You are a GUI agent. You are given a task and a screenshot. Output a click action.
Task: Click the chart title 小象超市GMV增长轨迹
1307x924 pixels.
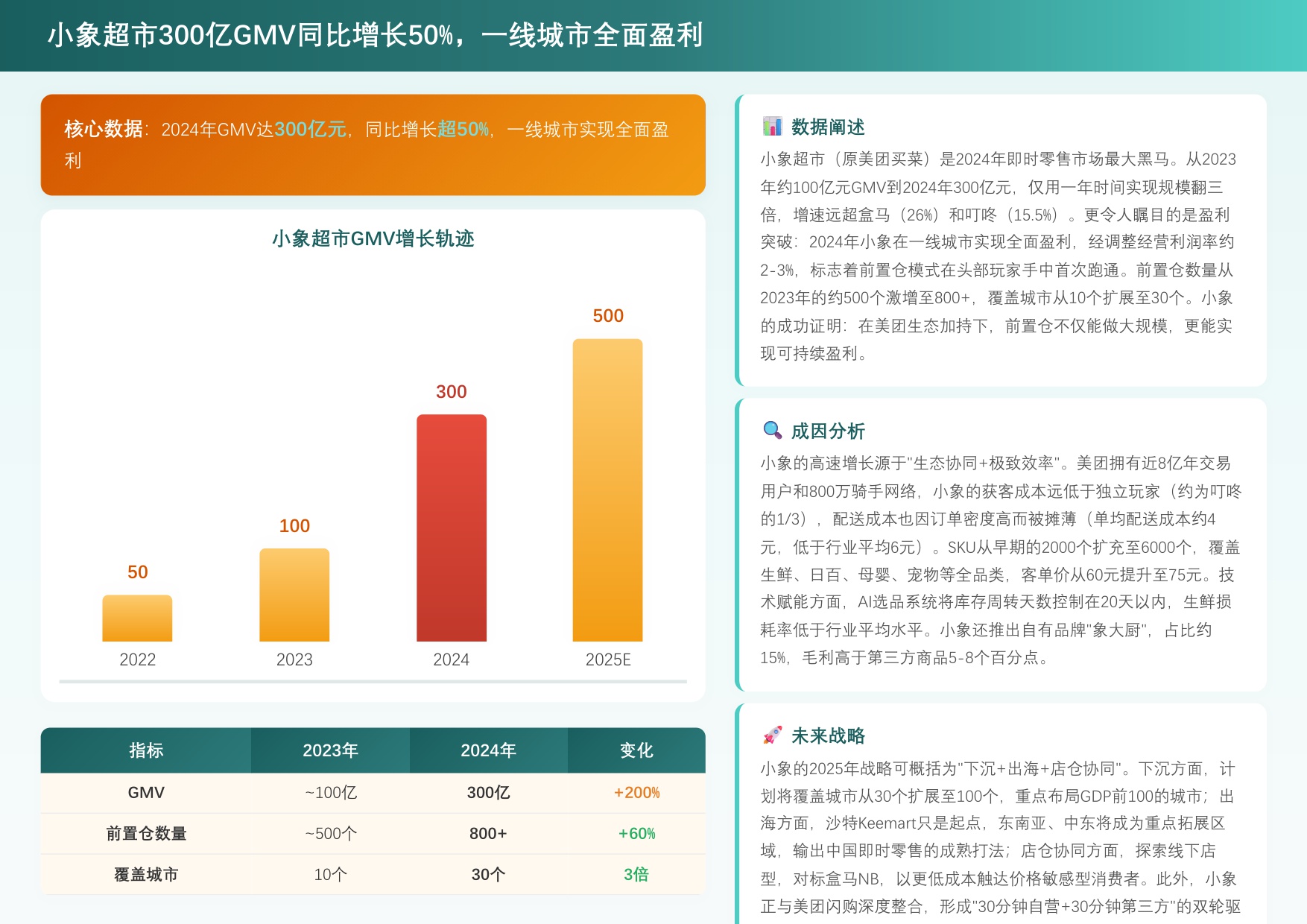point(375,240)
